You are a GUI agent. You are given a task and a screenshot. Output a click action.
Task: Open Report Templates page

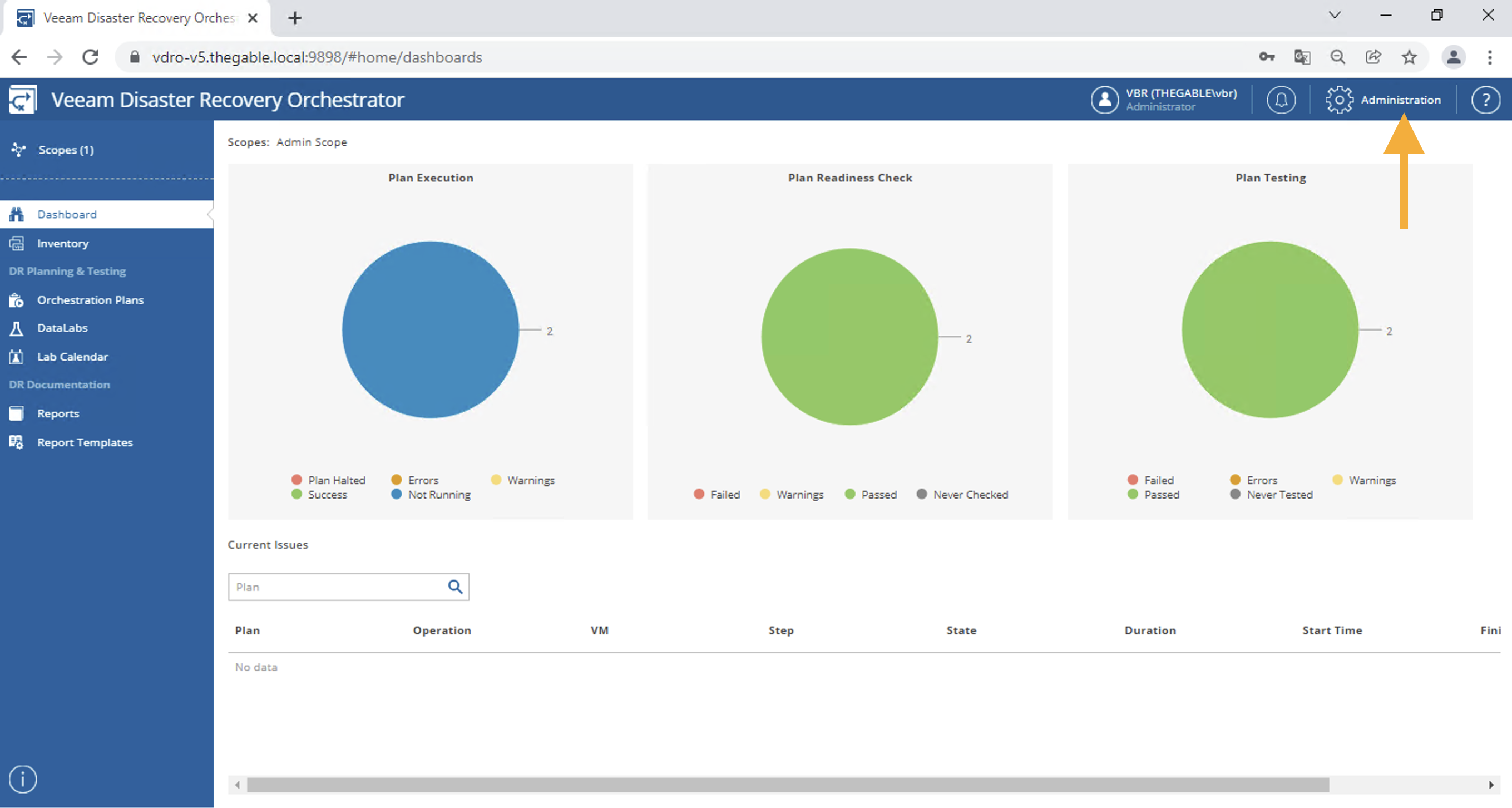pyautogui.click(x=85, y=442)
